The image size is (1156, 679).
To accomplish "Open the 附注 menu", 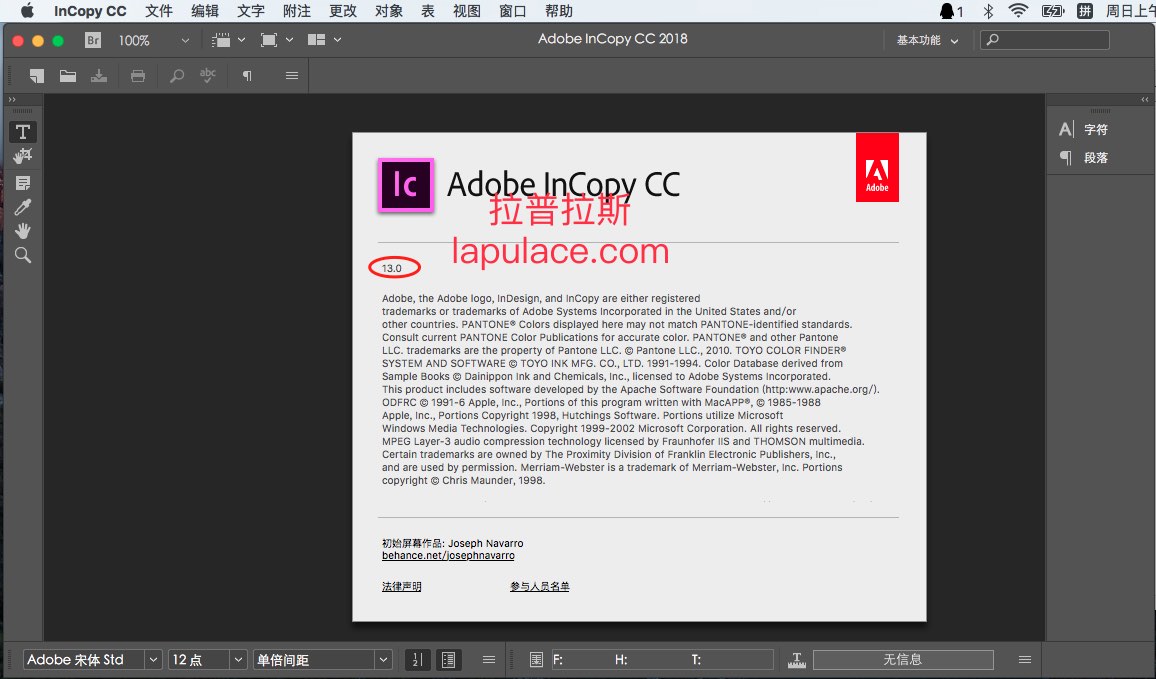I will [x=297, y=11].
